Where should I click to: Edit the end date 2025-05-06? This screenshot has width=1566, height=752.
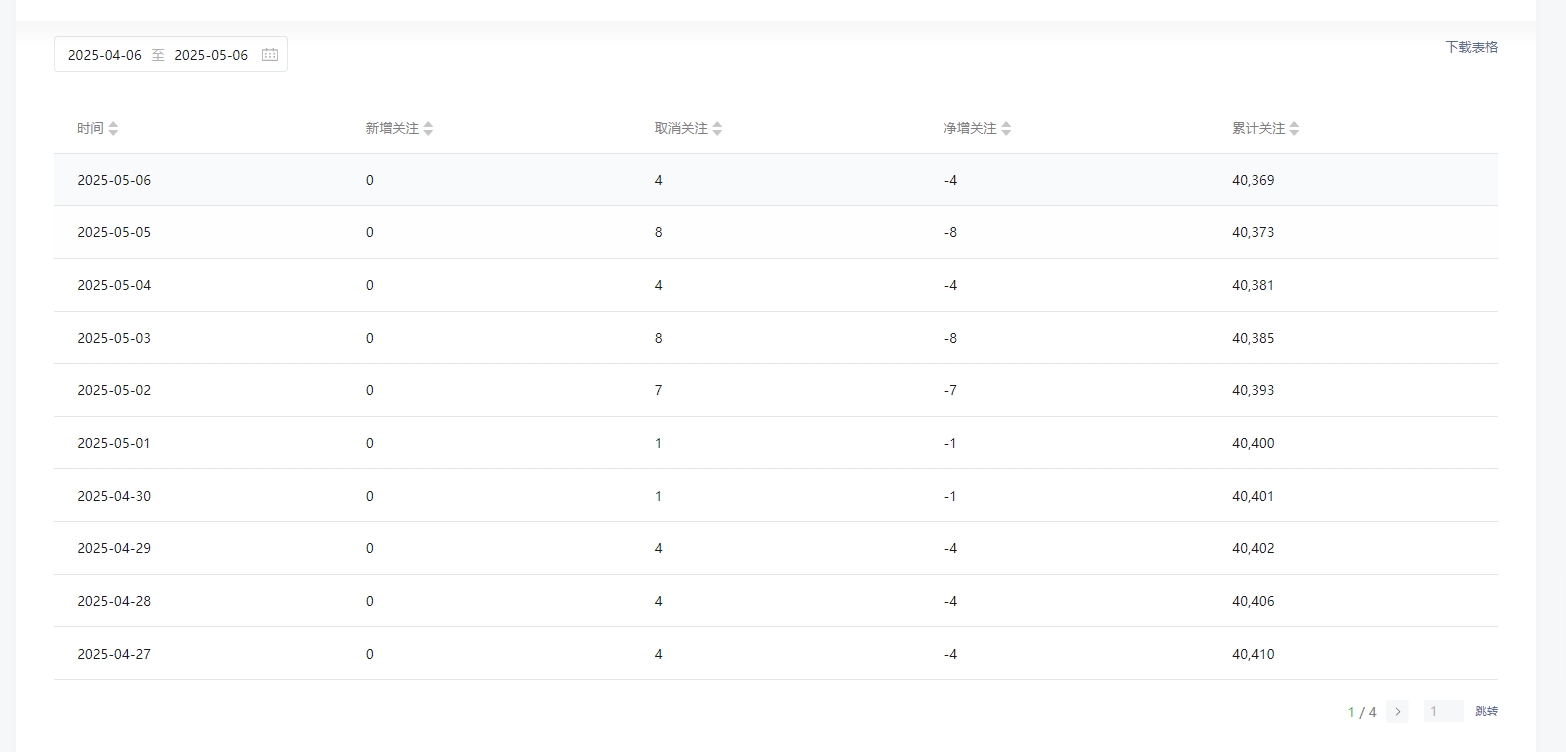click(x=211, y=55)
